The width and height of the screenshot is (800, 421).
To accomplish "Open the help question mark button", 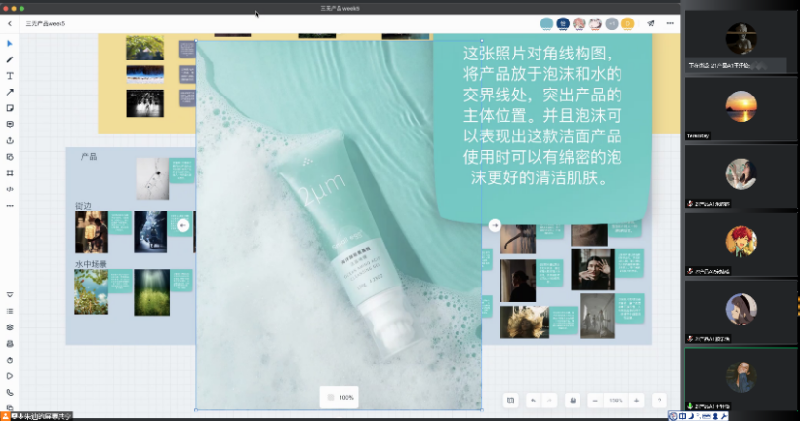I will pos(659,401).
